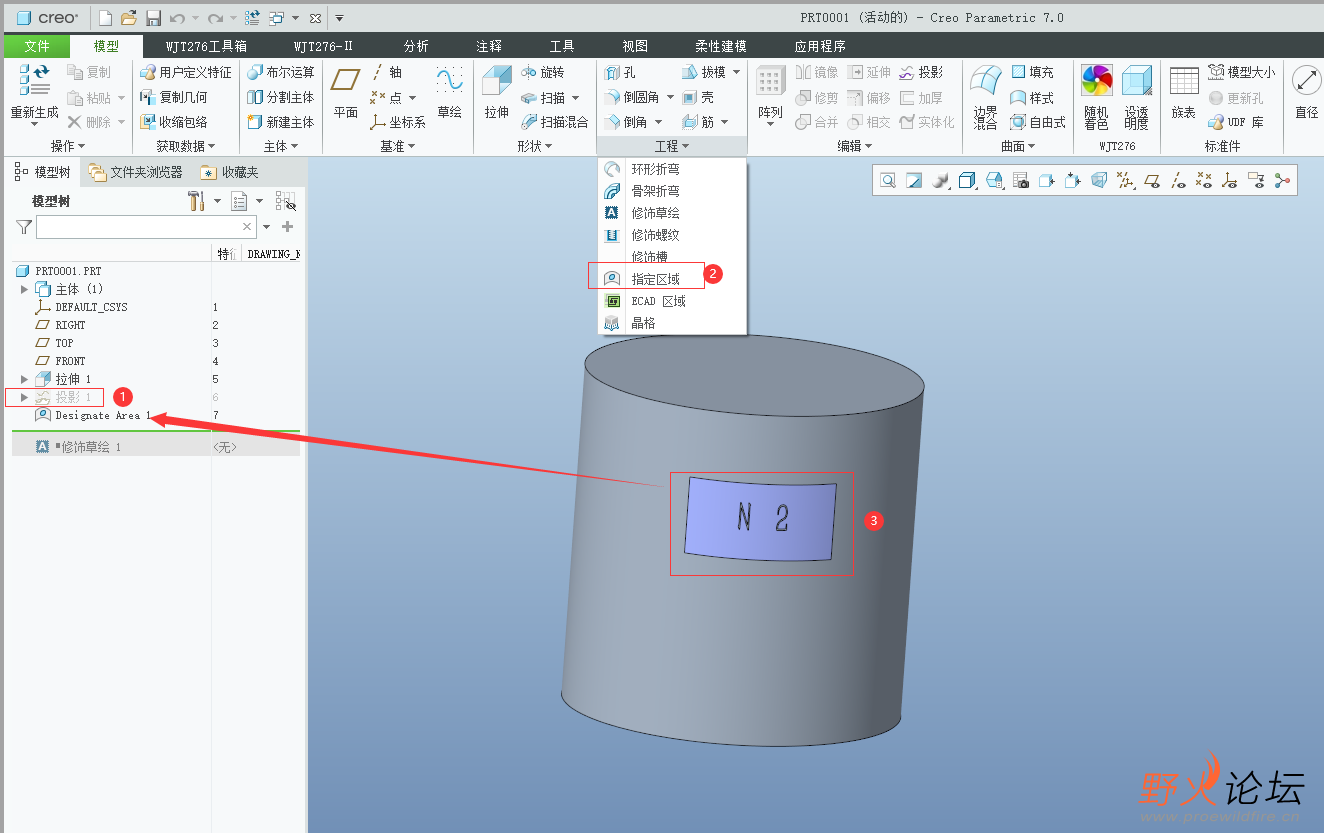
Task: Open the 基准 group dropdown
Action: (397, 146)
